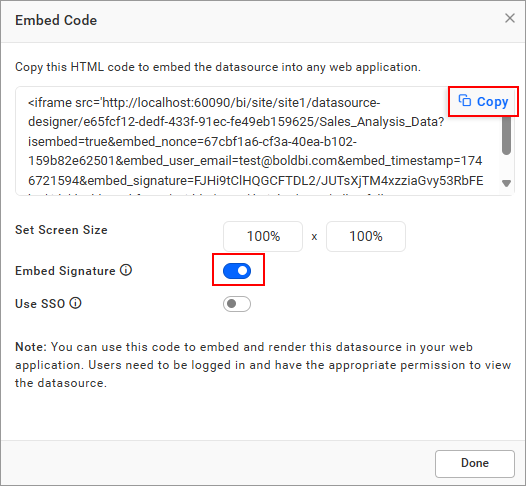Click inside the iframe embed code box
The width and height of the screenshot is (526, 486).
tap(257, 141)
